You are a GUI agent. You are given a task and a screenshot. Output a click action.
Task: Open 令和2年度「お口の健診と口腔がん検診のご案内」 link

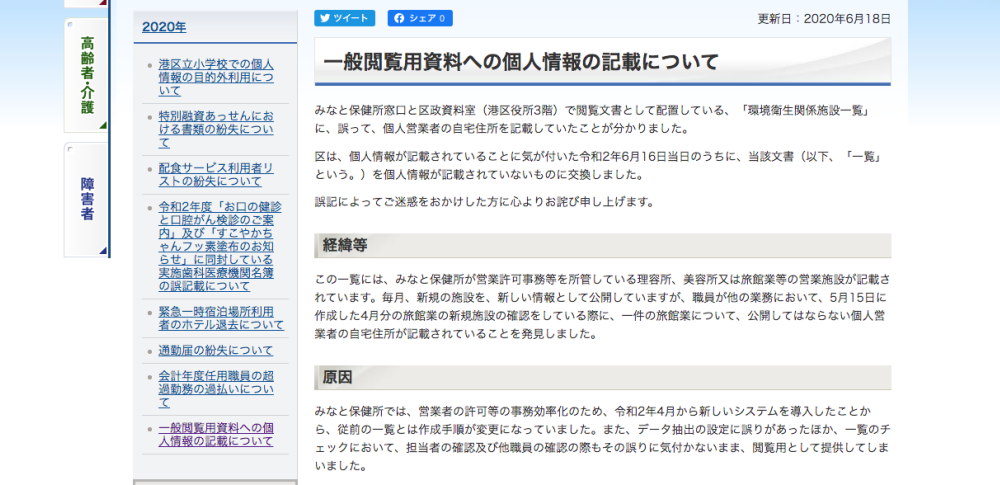(220, 246)
